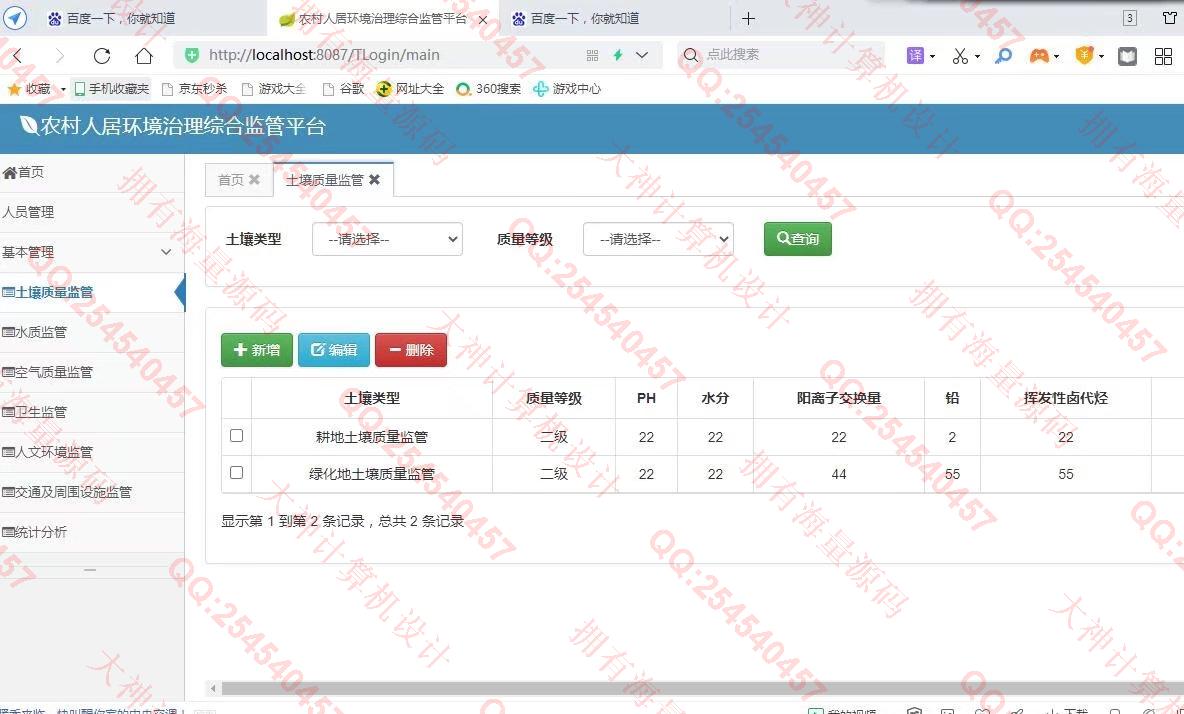
Task: Check the 绿化地土壤质量监管 row checkbox
Action: (236, 472)
